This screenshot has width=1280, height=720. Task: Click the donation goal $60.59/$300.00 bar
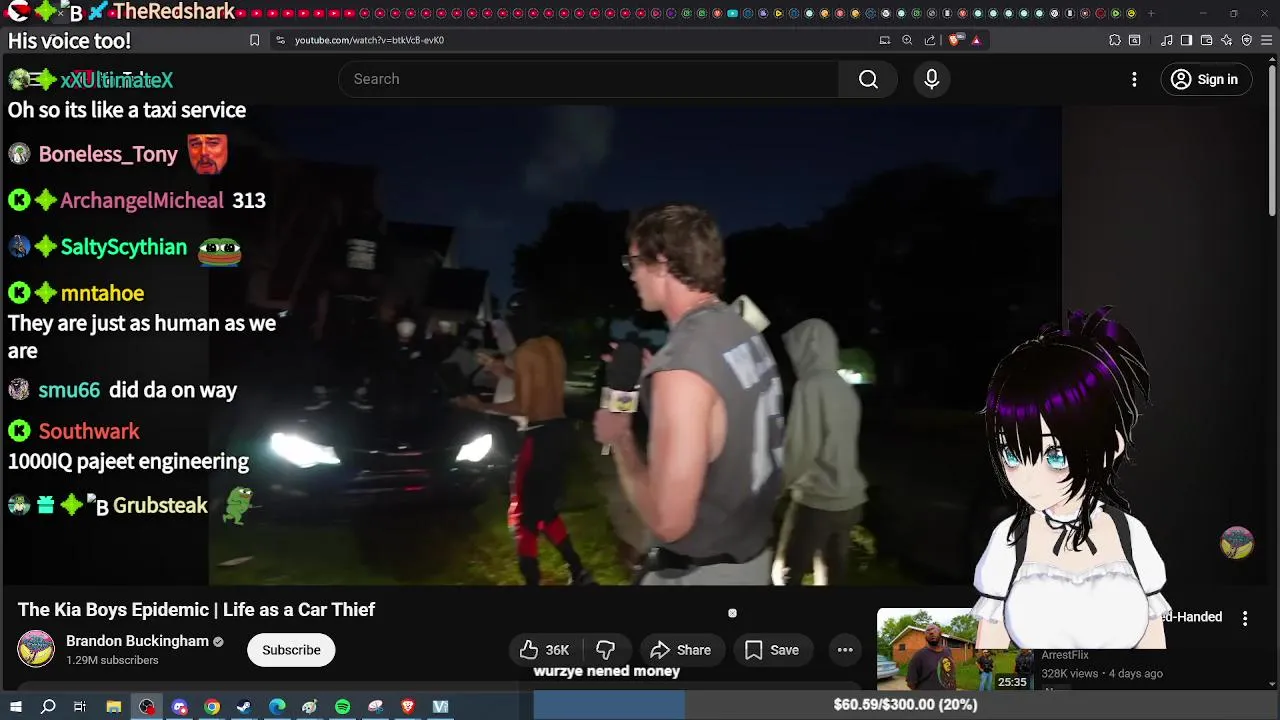[906, 705]
